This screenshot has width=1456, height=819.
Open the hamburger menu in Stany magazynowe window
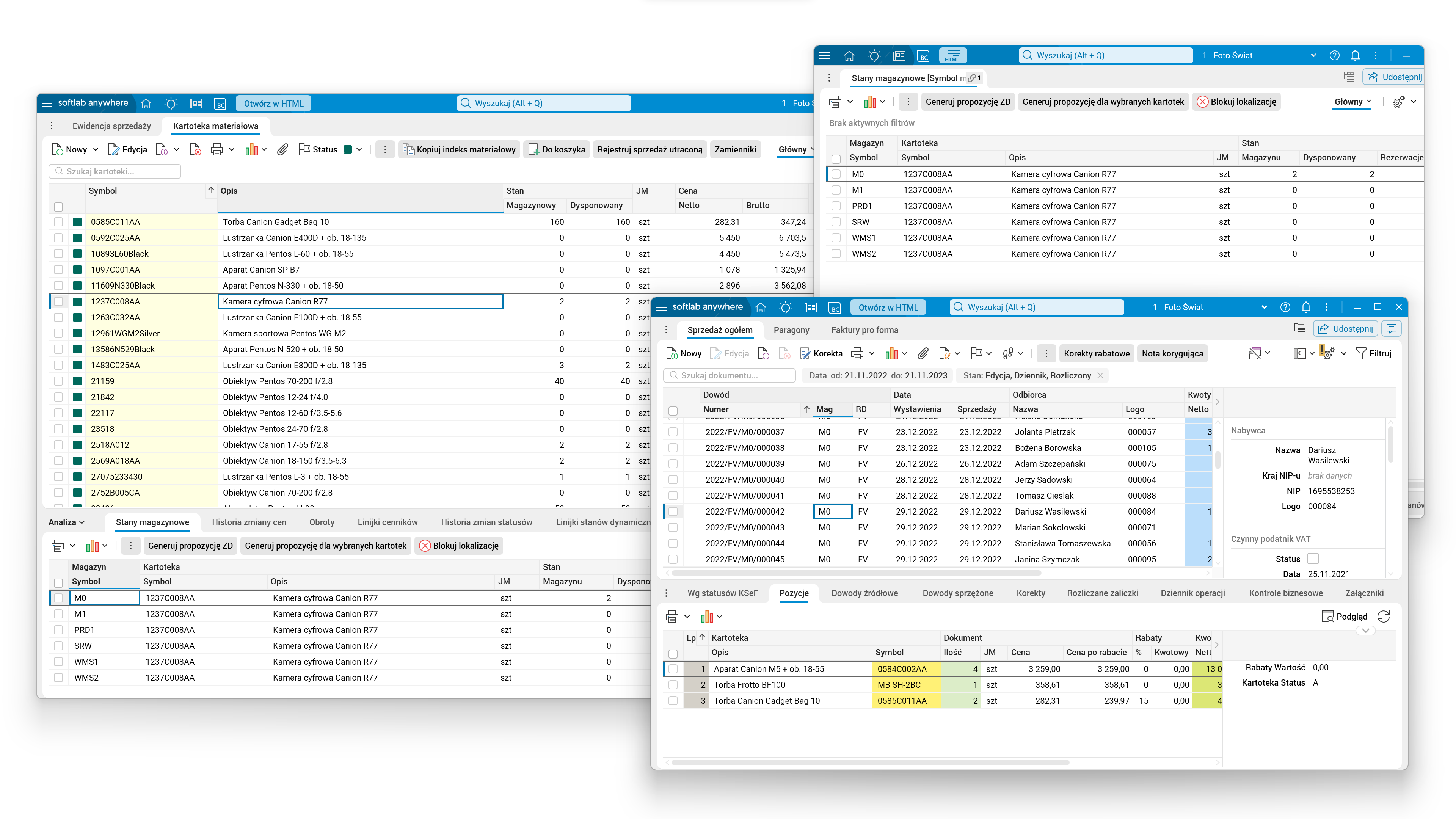click(x=825, y=55)
